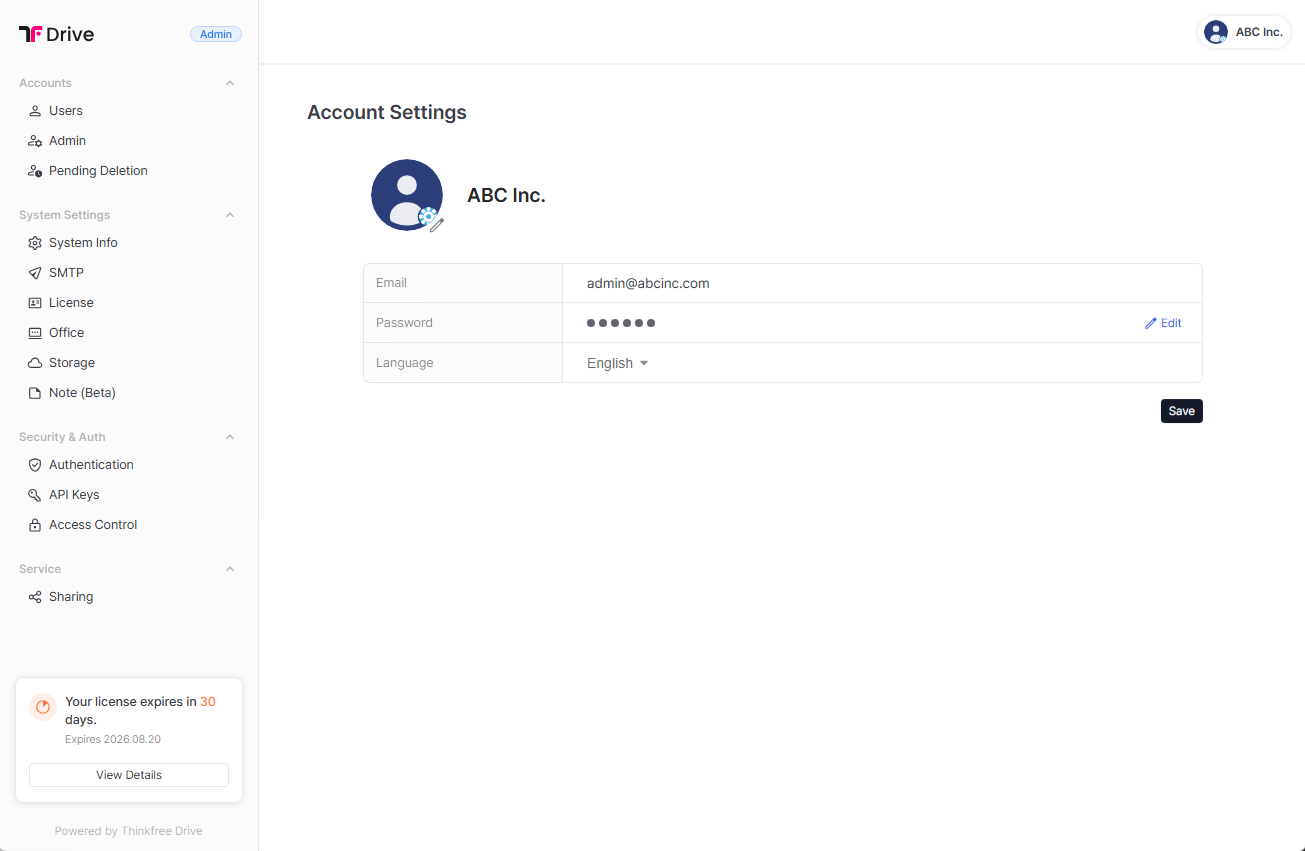Click the Admin badge

(x=216, y=34)
